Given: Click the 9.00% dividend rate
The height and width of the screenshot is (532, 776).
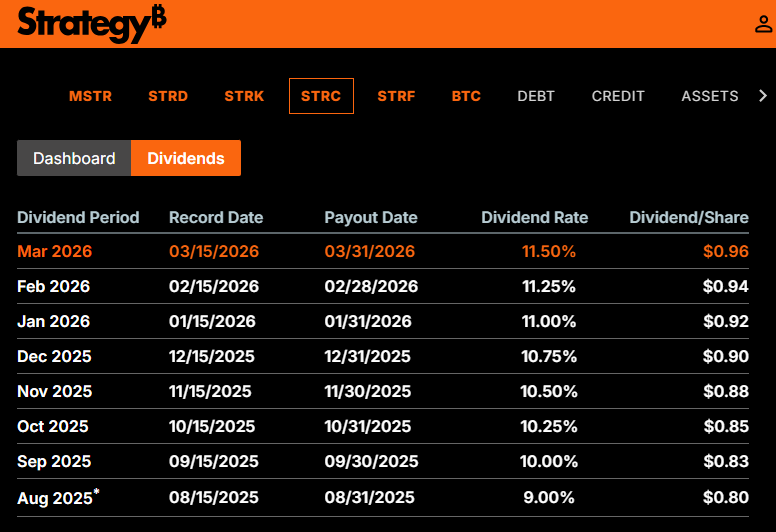Looking at the screenshot, I should pyautogui.click(x=549, y=497).
